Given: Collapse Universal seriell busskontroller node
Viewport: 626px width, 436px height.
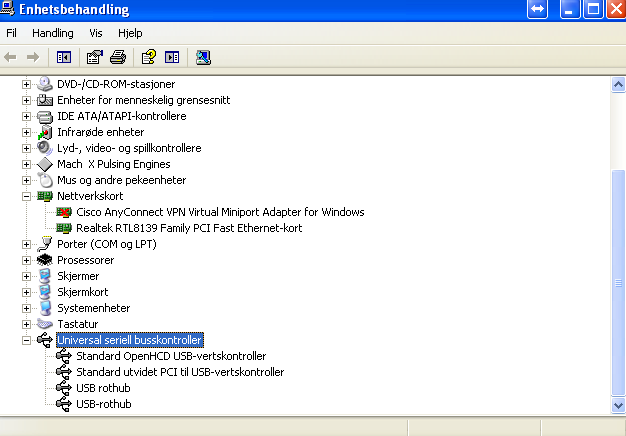Looking at the screenshot, I should [26, 340].
